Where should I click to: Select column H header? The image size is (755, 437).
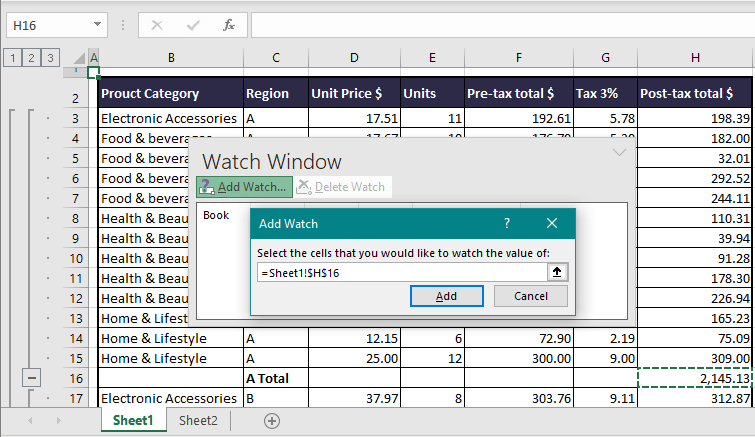coord(695,58)
